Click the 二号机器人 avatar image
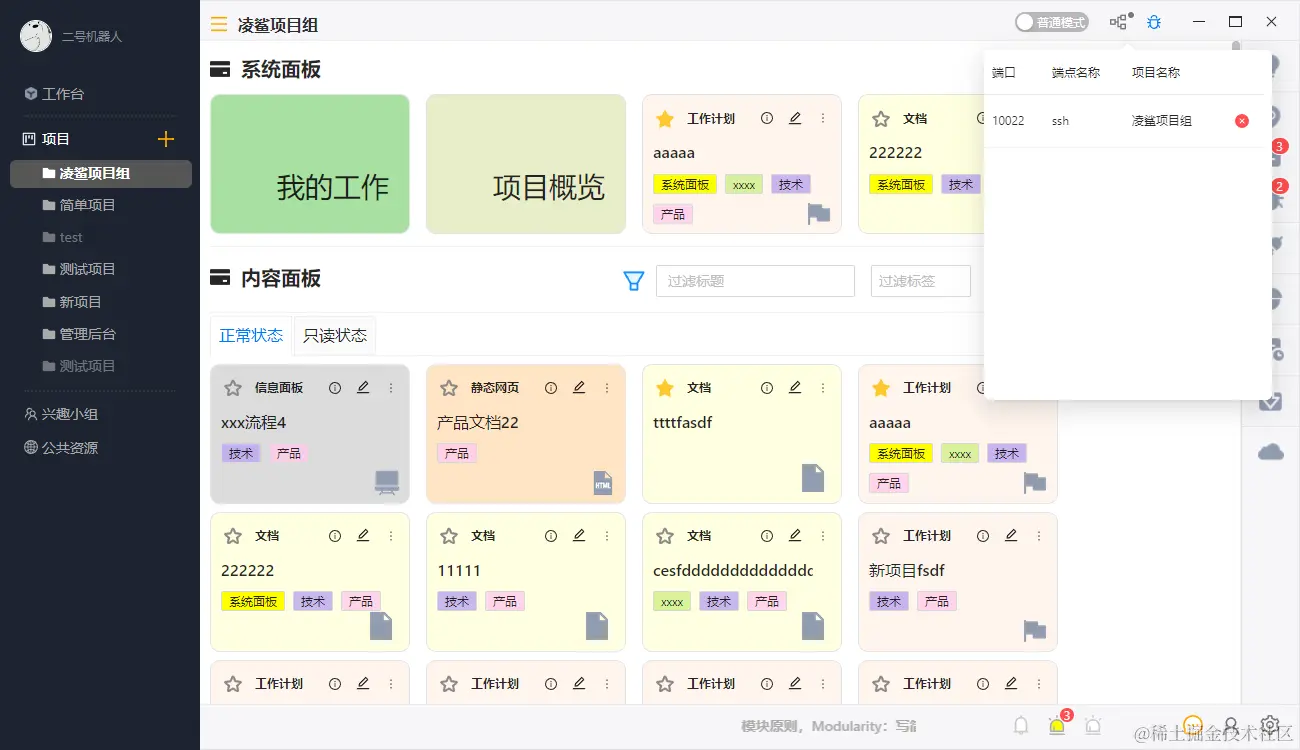Image resolution: width=1300 pixels, height=750 pixels. point(36,36)
